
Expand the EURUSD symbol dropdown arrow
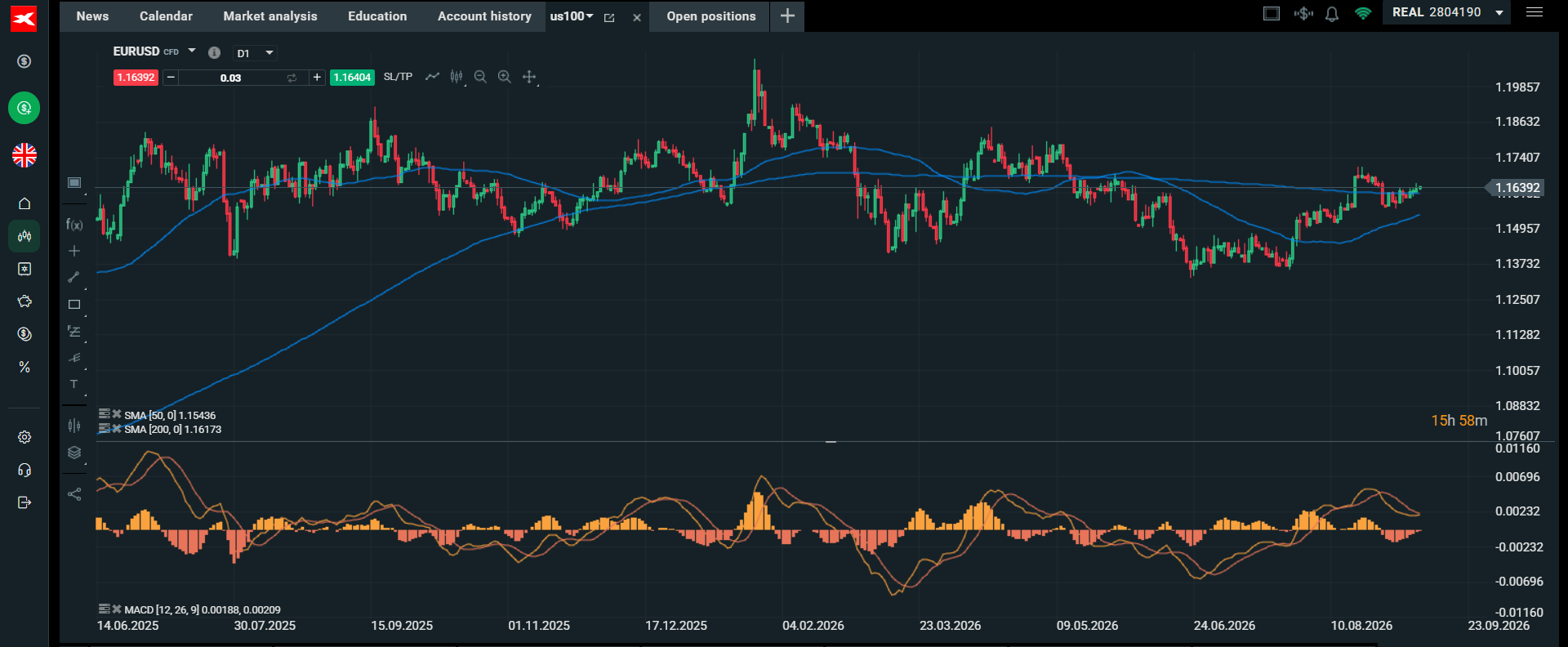192,51
